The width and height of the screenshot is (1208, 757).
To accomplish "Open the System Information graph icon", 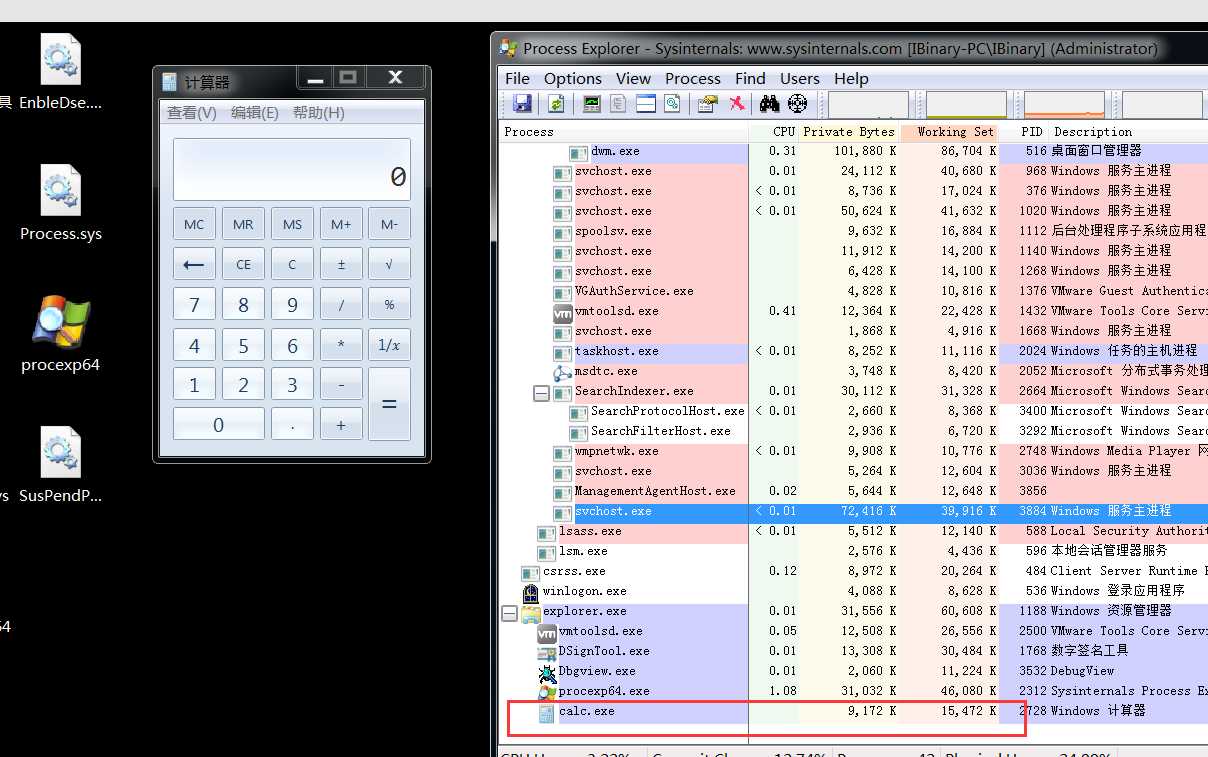I will click(592, 103).
